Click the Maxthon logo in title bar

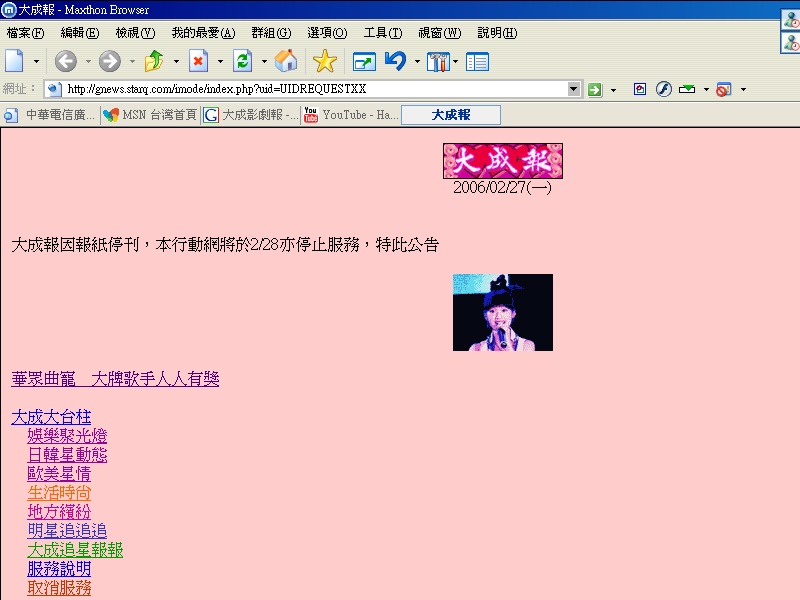click(x=9, y=9)
